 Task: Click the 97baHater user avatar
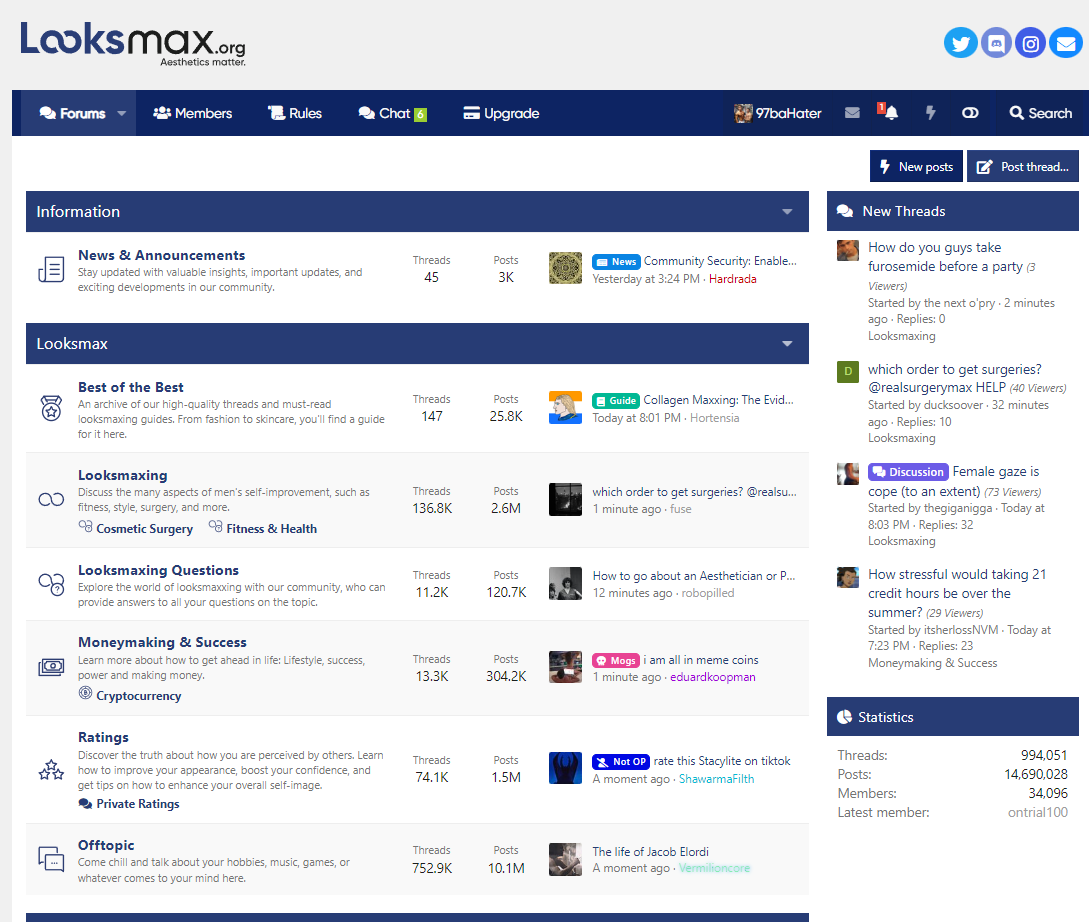pos(743,113)
